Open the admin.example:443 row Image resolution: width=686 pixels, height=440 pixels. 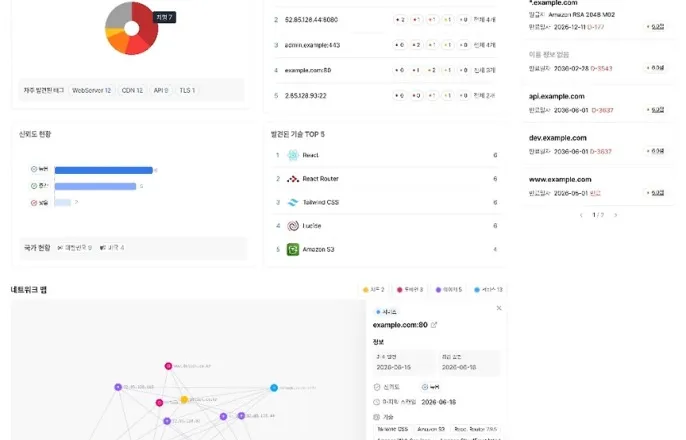pos(385,45)
